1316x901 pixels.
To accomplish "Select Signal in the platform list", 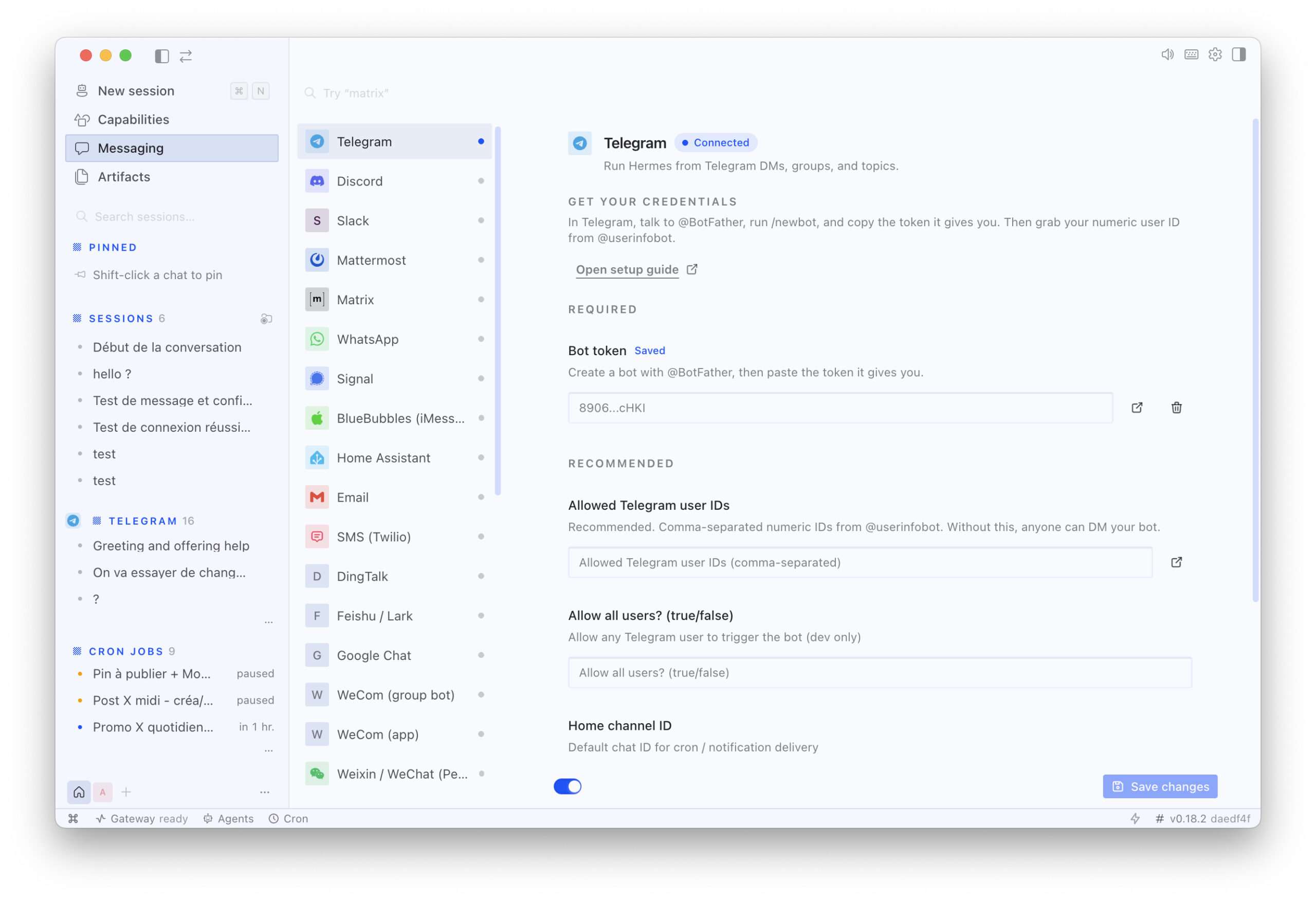I will 395,379.
